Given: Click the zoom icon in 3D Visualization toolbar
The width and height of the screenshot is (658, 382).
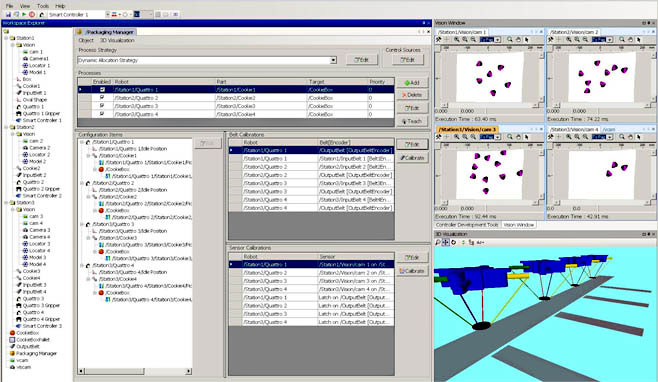Looking at the screenshot, I should point(438,242).
